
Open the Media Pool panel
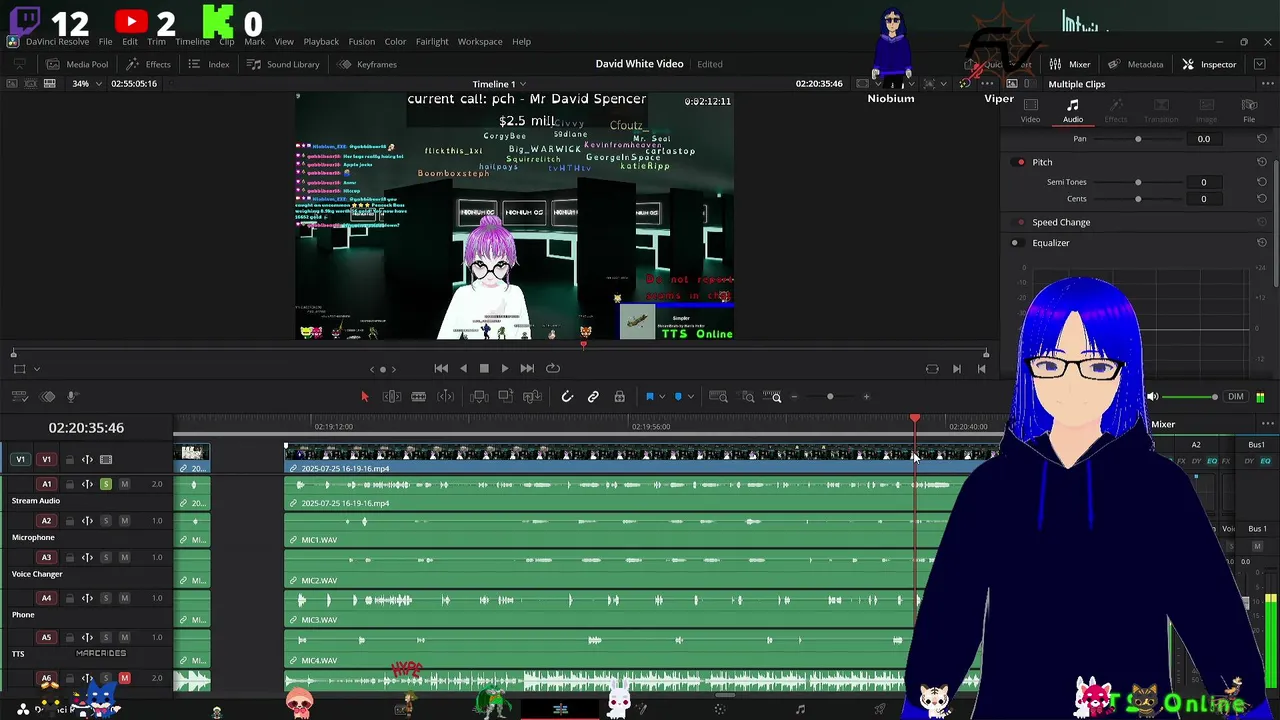coord(78,64)
